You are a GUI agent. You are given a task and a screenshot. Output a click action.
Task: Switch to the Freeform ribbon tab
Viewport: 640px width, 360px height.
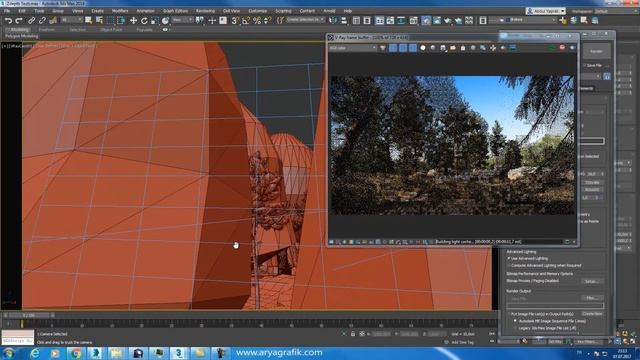(x=47, y=30)
